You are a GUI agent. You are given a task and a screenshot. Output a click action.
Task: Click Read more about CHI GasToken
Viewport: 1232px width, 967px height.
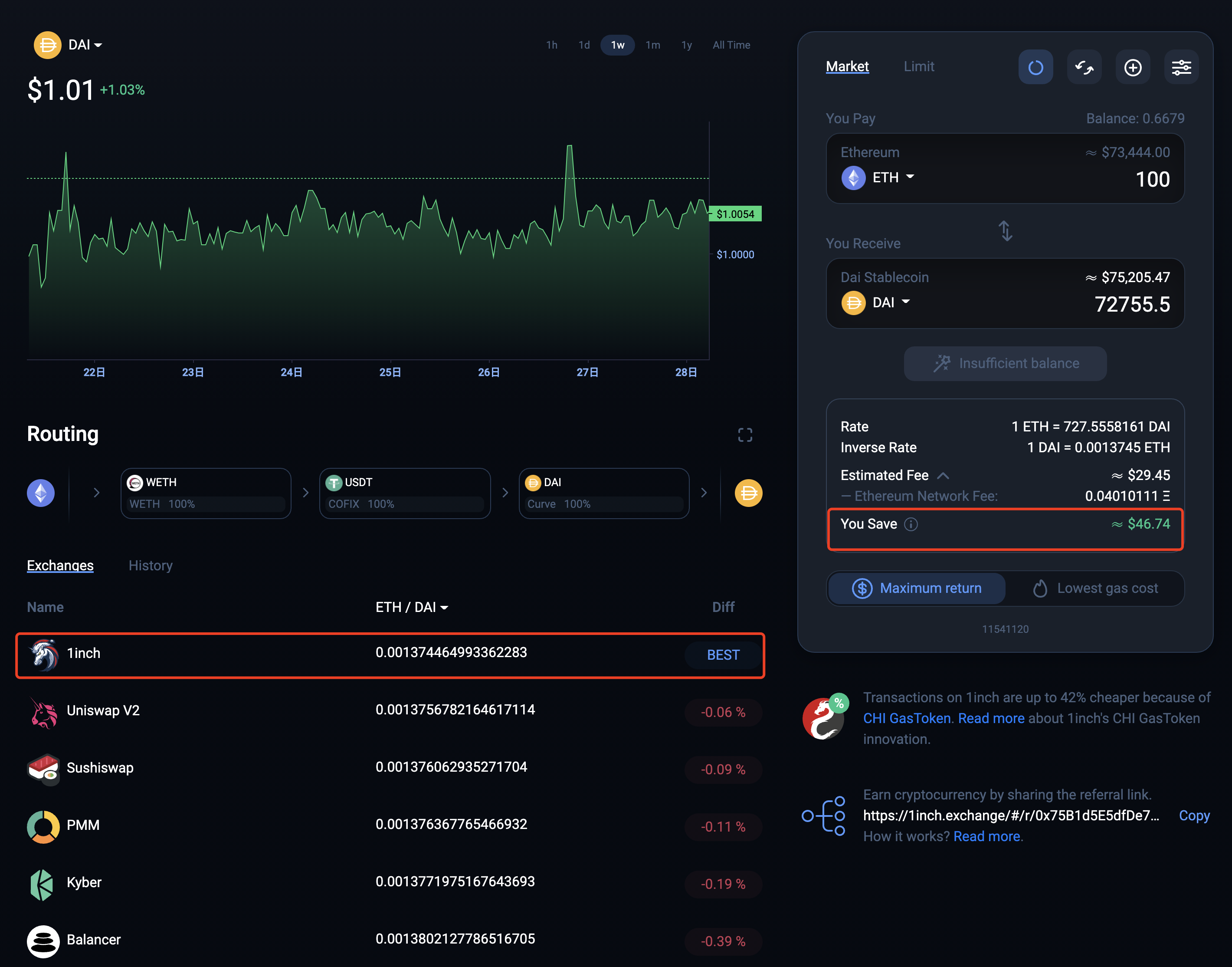pos(991,718)
